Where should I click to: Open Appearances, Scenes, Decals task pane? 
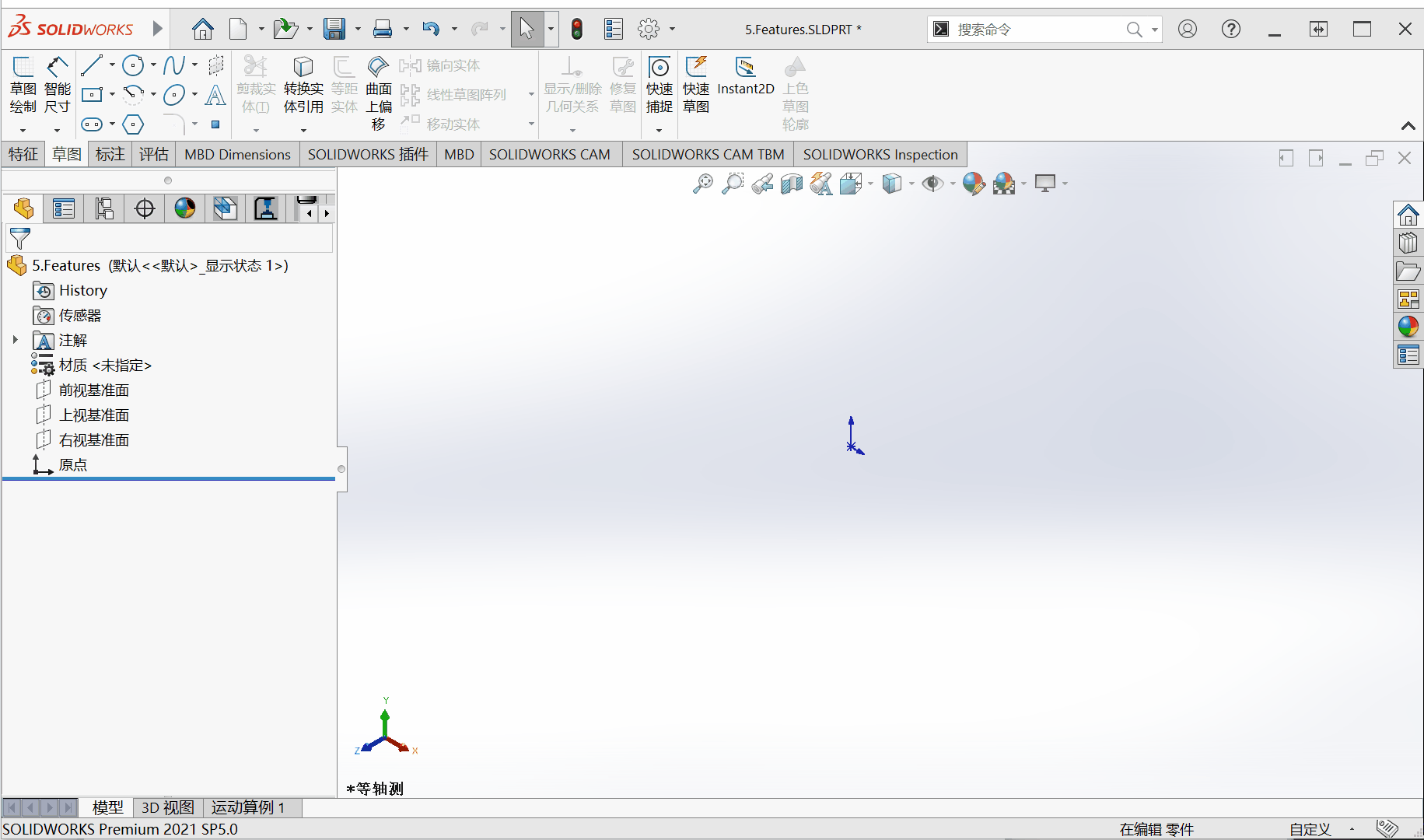(1408, 327)
